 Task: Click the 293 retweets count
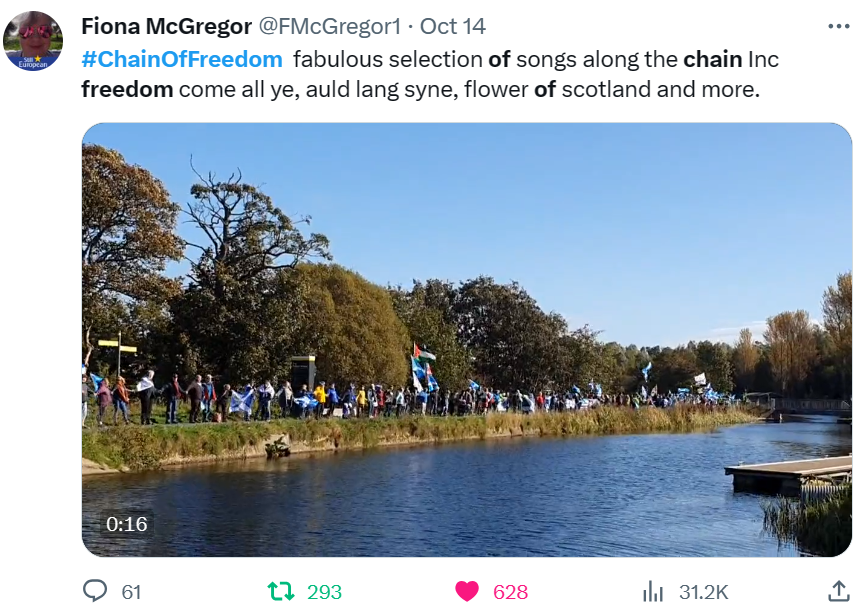[324, 592]
